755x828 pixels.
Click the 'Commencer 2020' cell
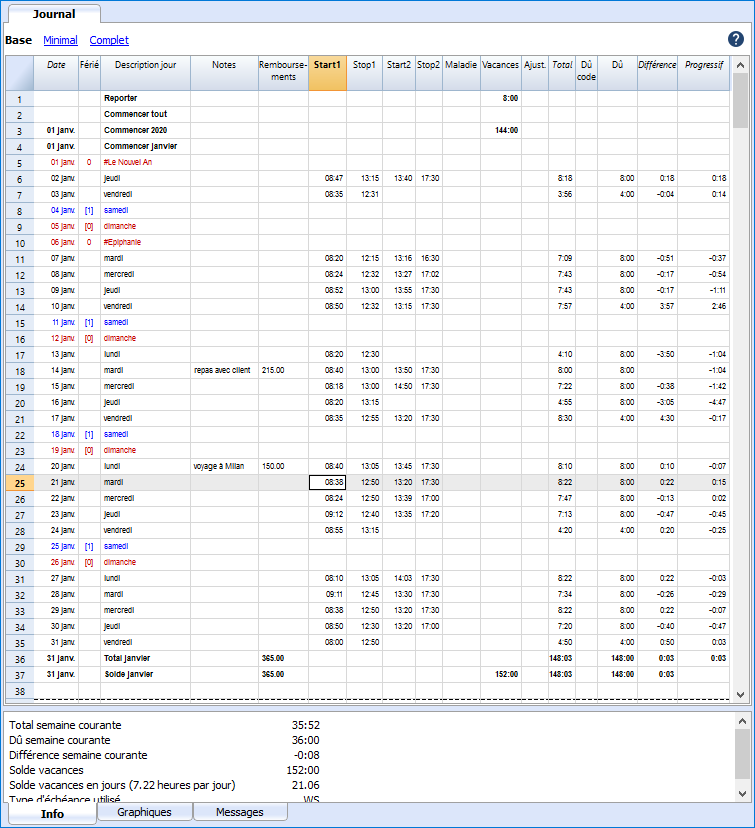145,130
